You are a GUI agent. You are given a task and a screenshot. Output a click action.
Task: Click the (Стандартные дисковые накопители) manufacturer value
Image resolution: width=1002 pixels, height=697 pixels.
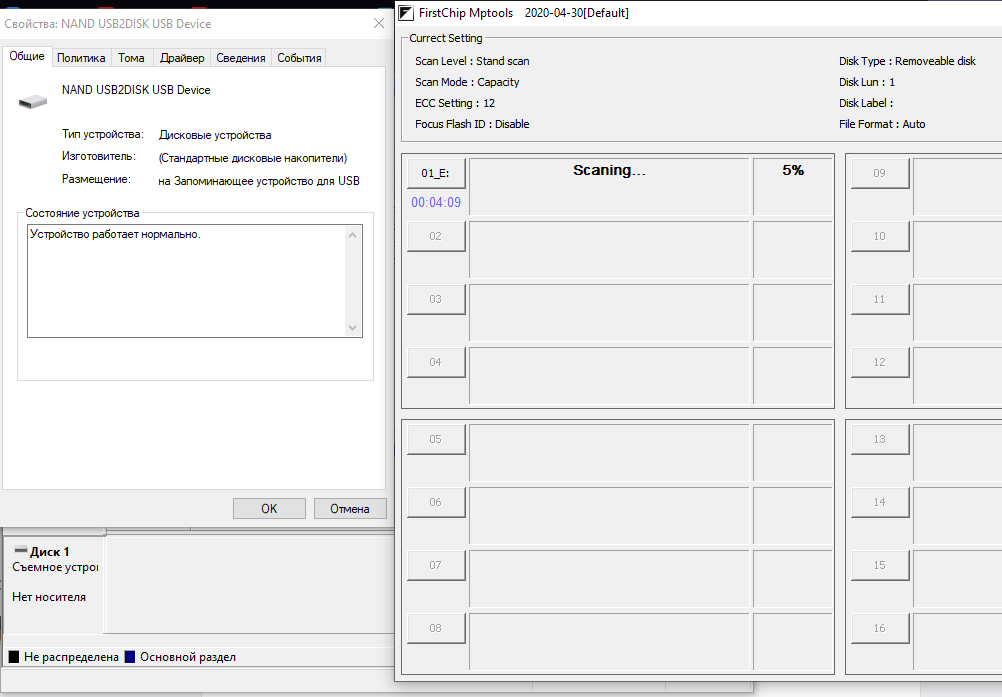(253, 158)
